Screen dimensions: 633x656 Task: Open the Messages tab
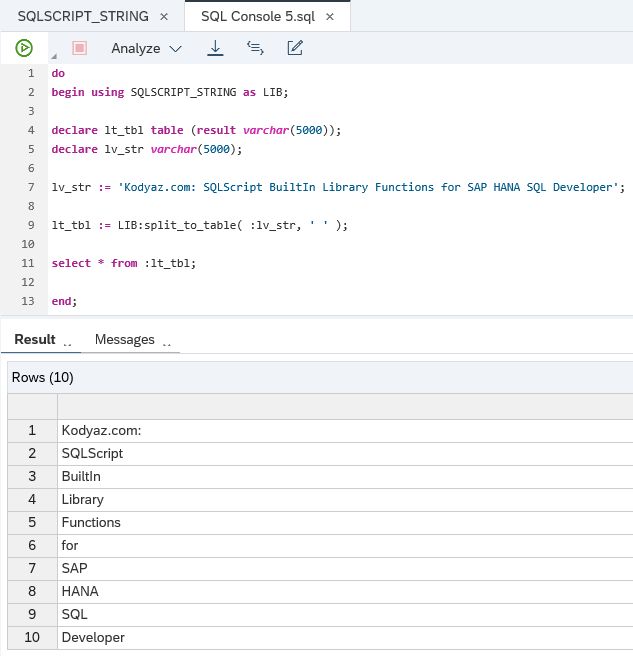[x=125, y=339]
